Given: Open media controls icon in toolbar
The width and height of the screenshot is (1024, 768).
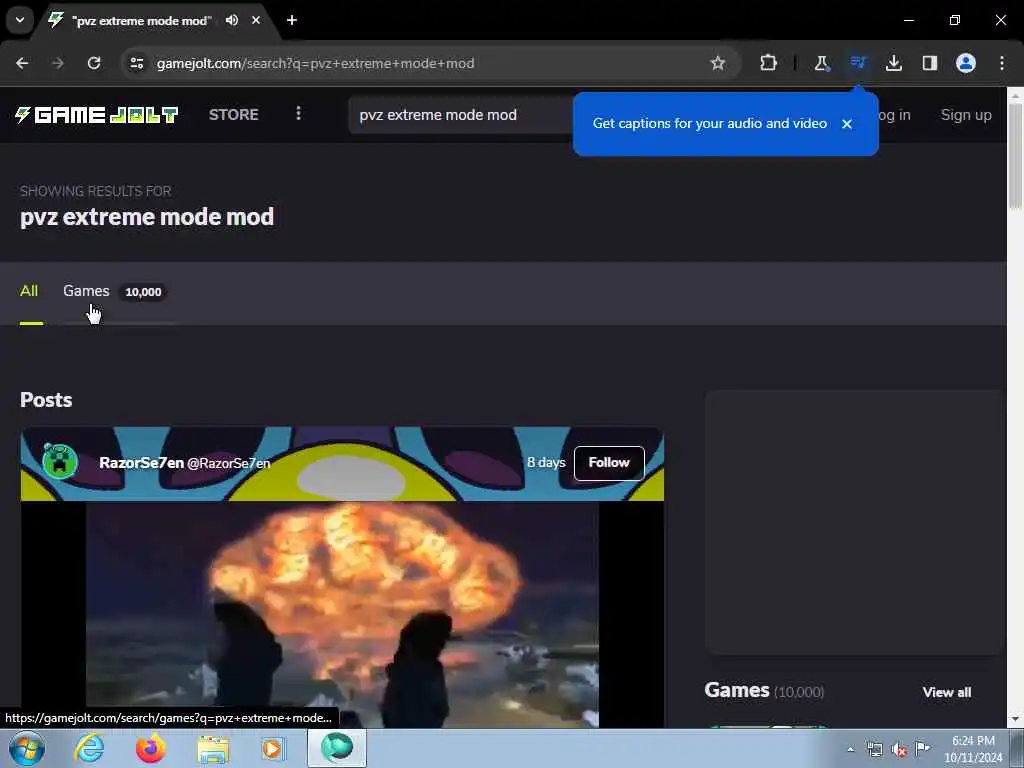Looking at the screenshot, I should click(857, 63).
